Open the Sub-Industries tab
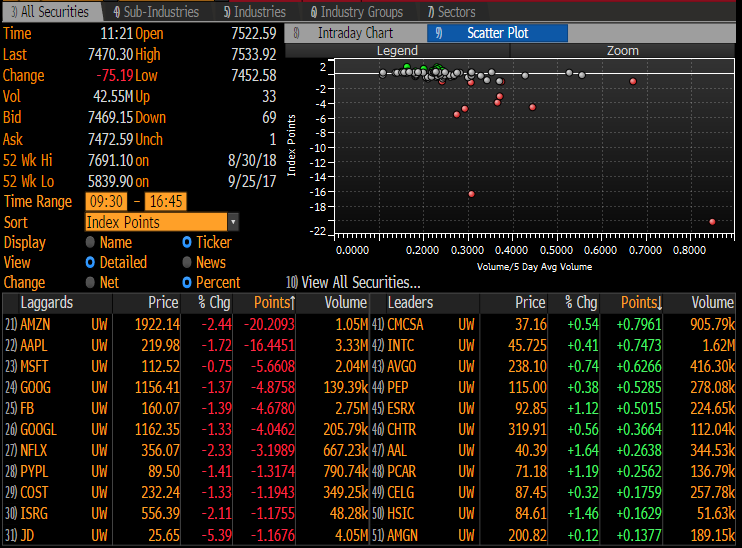Image resolution: width=742 pixels, height=548 pixels. click(156, 12)
